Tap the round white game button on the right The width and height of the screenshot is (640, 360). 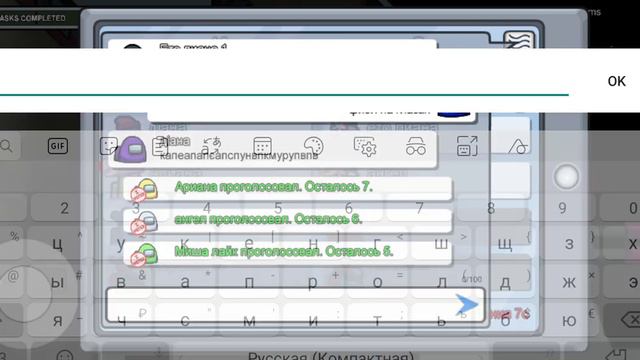[566, 177]
